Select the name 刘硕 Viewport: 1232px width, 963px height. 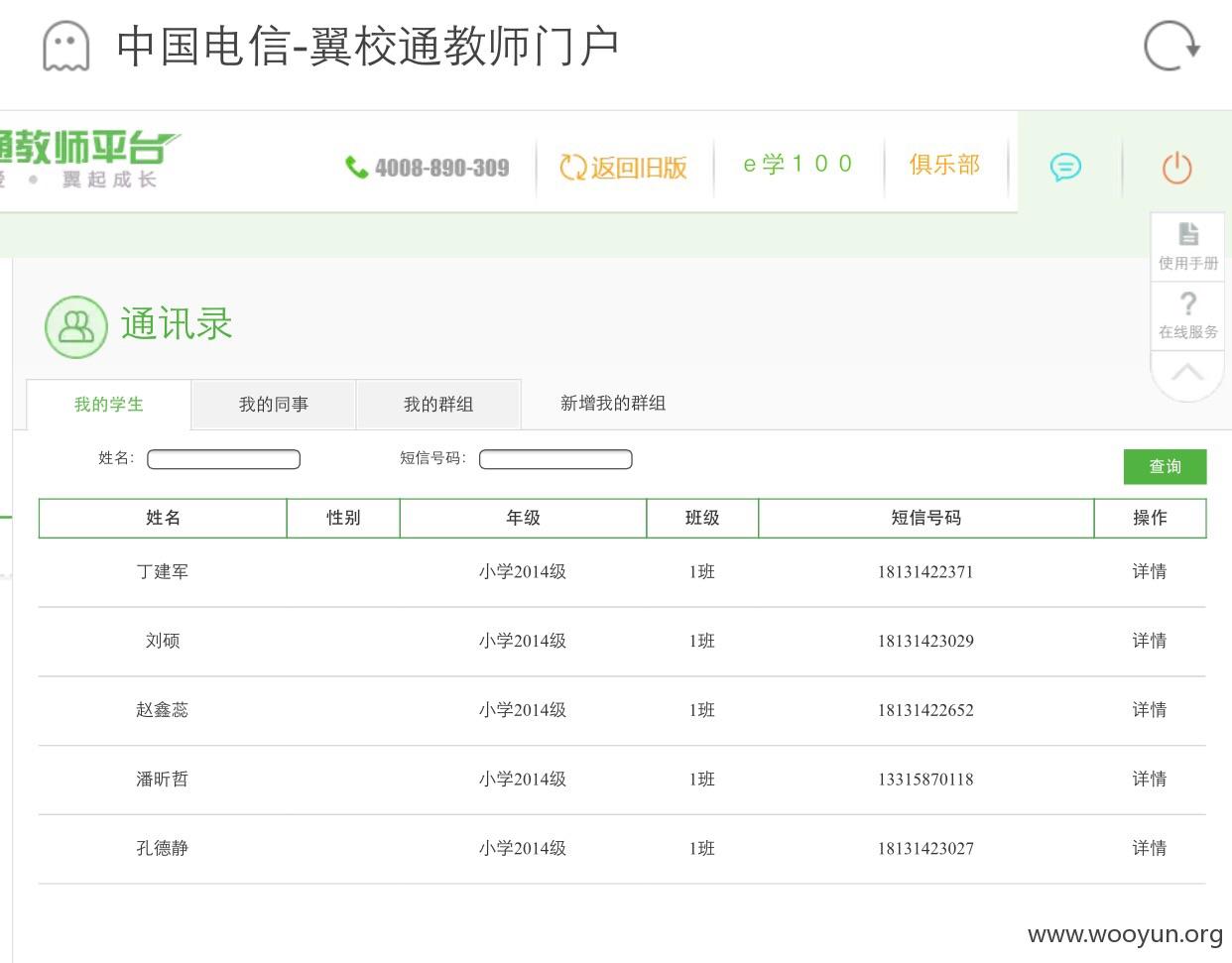[x=163, y=642]
